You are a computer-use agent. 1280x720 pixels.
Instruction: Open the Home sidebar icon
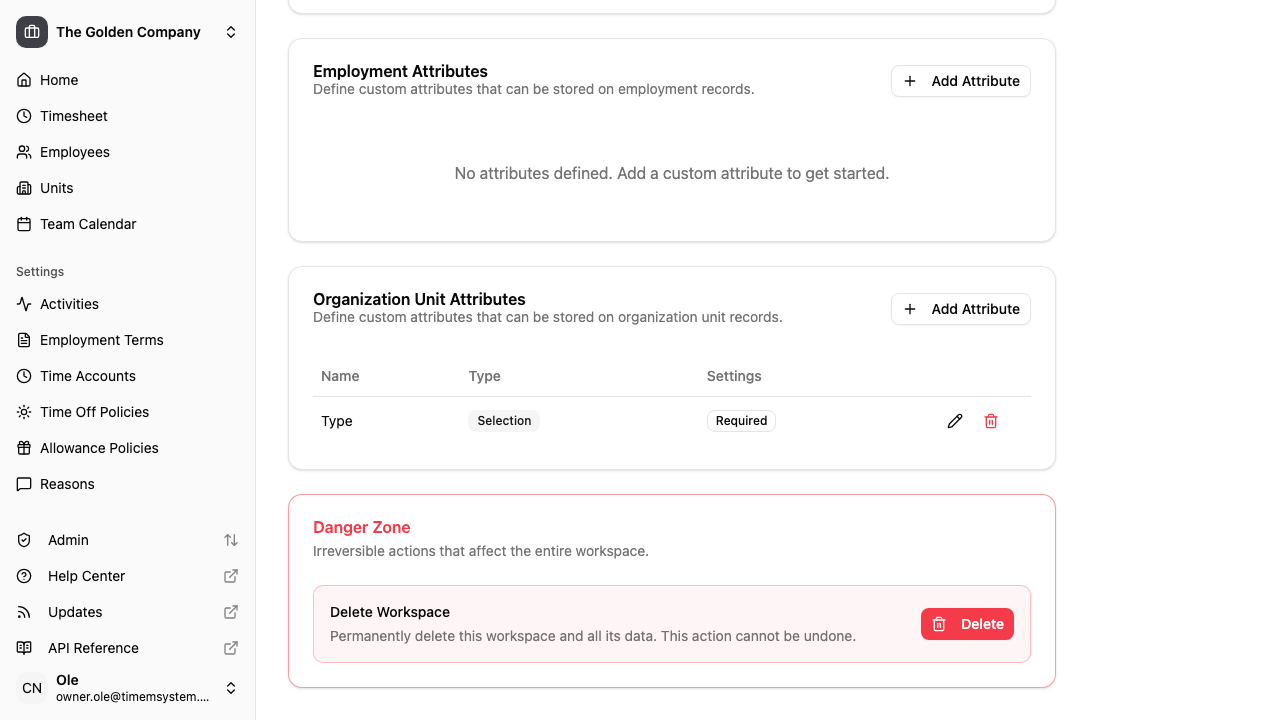(x=23, y=80)
